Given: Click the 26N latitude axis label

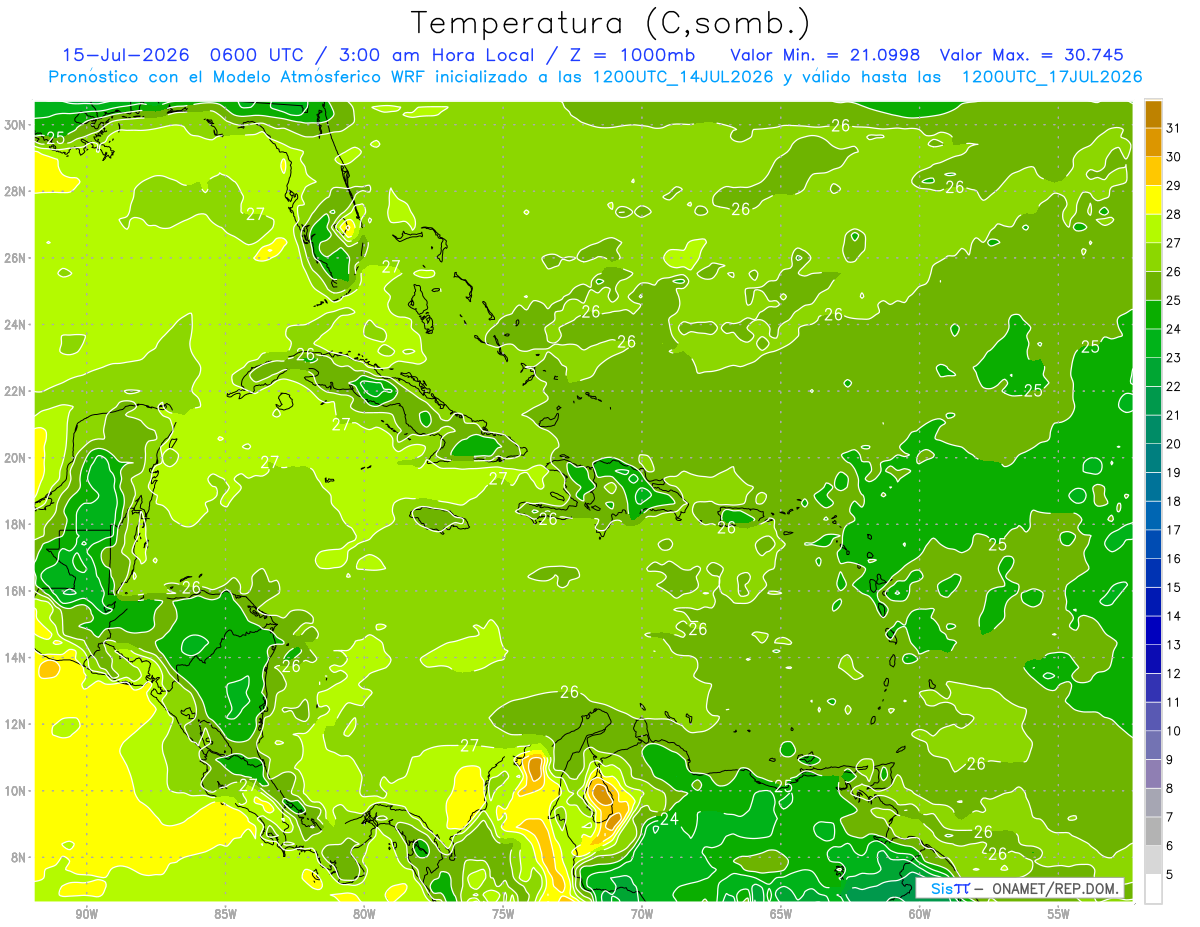Looking at the screenshot, I should pos(16,257).
